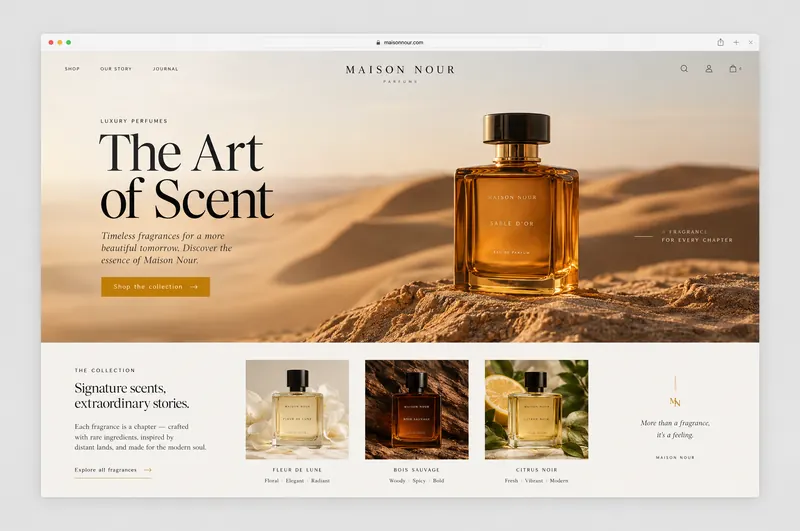Open the Bois Sauvage product image
The image size is (800, 531).
417,410
